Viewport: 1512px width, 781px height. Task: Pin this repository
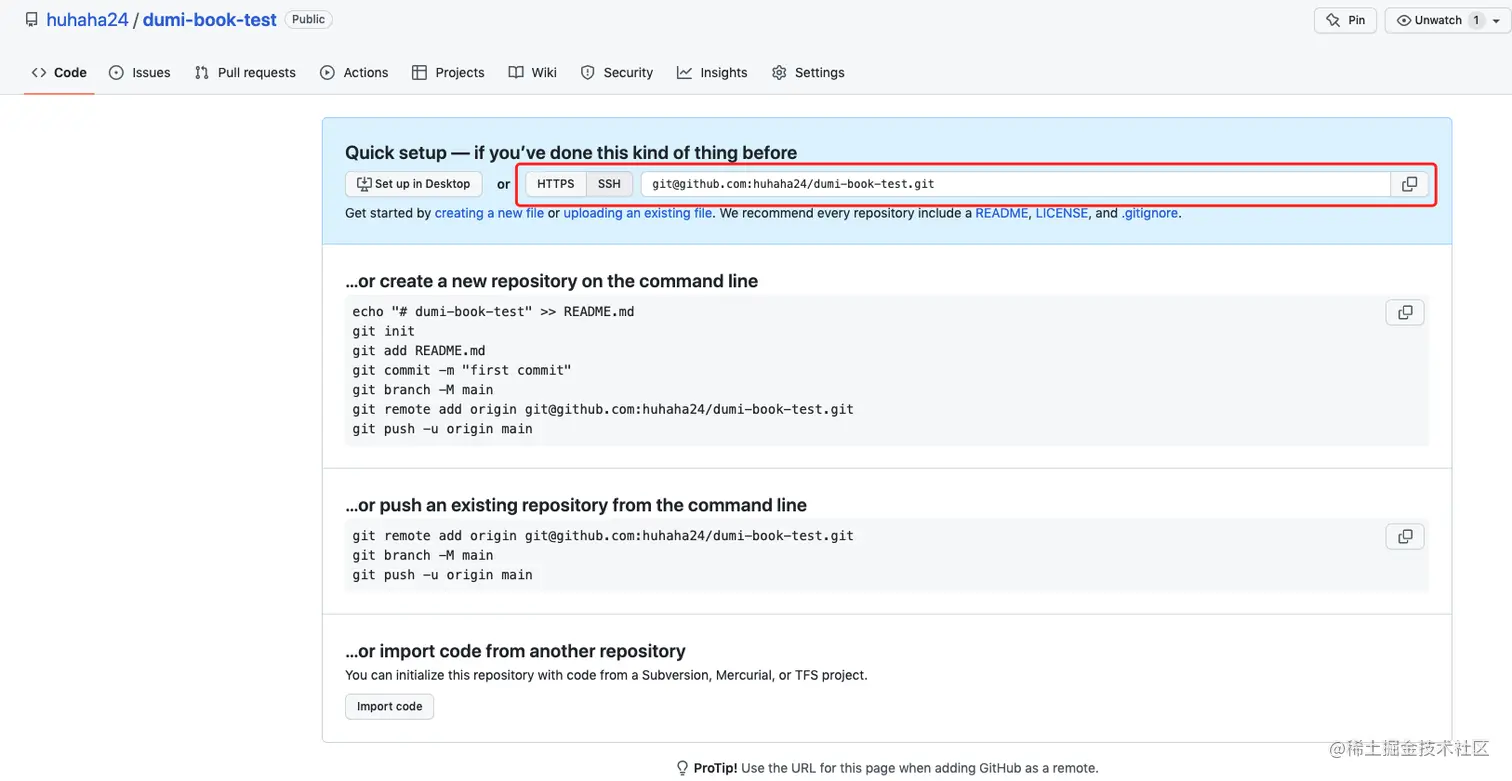[x=1344, y=19]
